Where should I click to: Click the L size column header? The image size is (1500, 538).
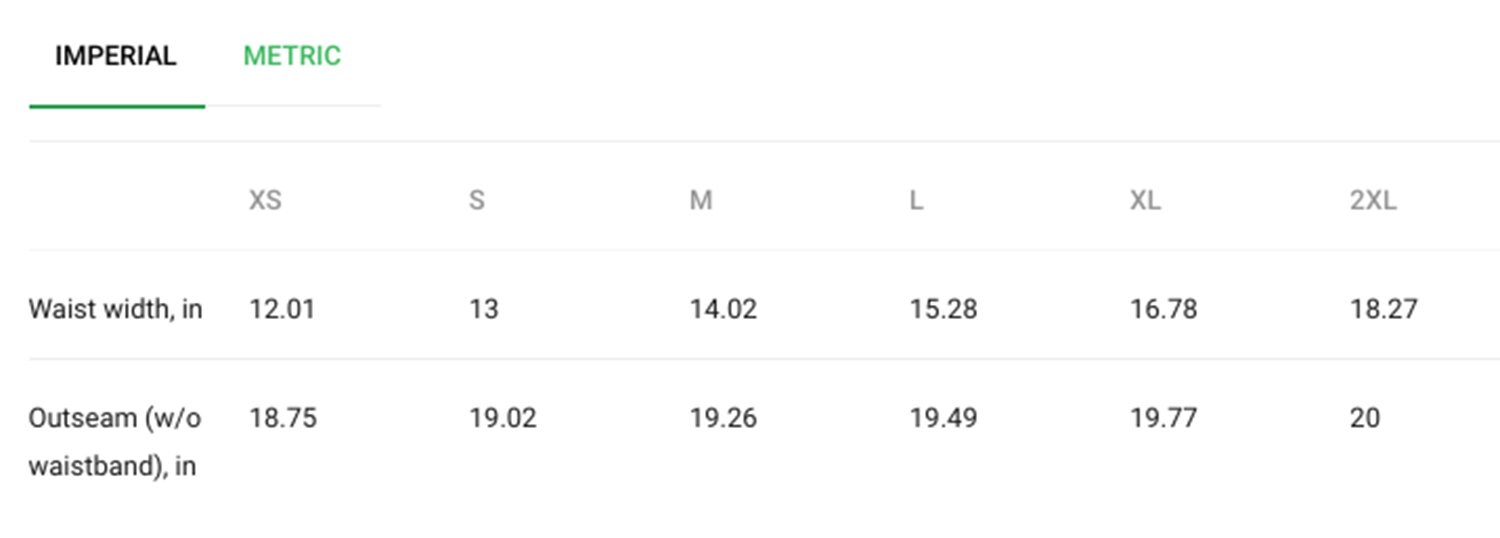pyautogui.click(x=916, y=200)
